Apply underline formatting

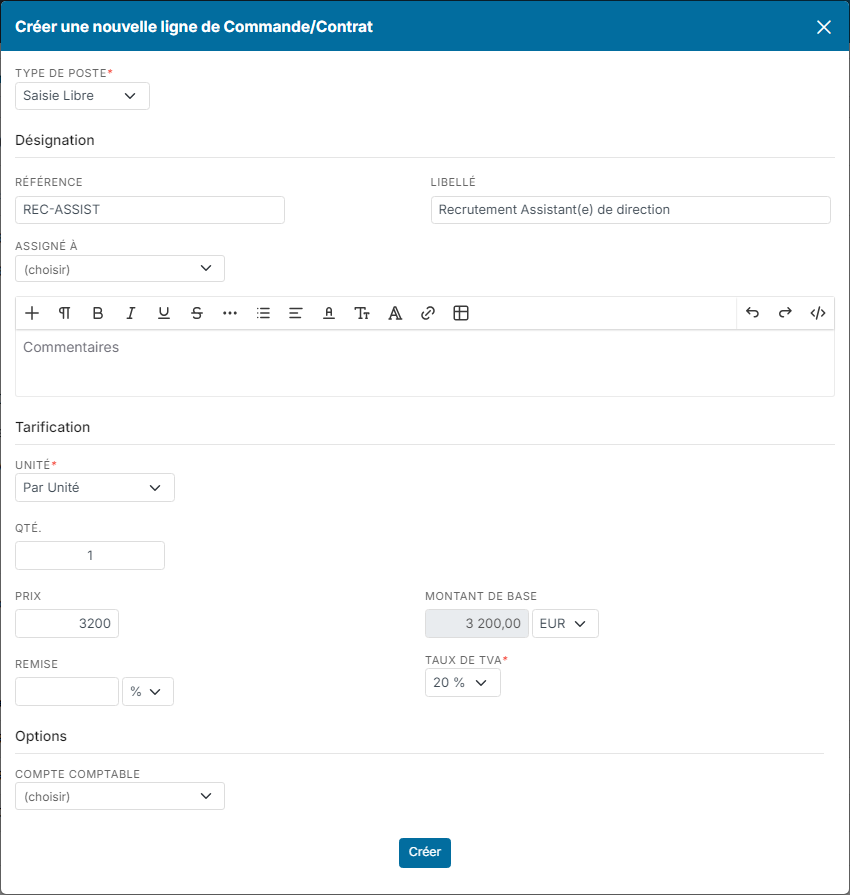pyautogui.click(x=164, y=313)
